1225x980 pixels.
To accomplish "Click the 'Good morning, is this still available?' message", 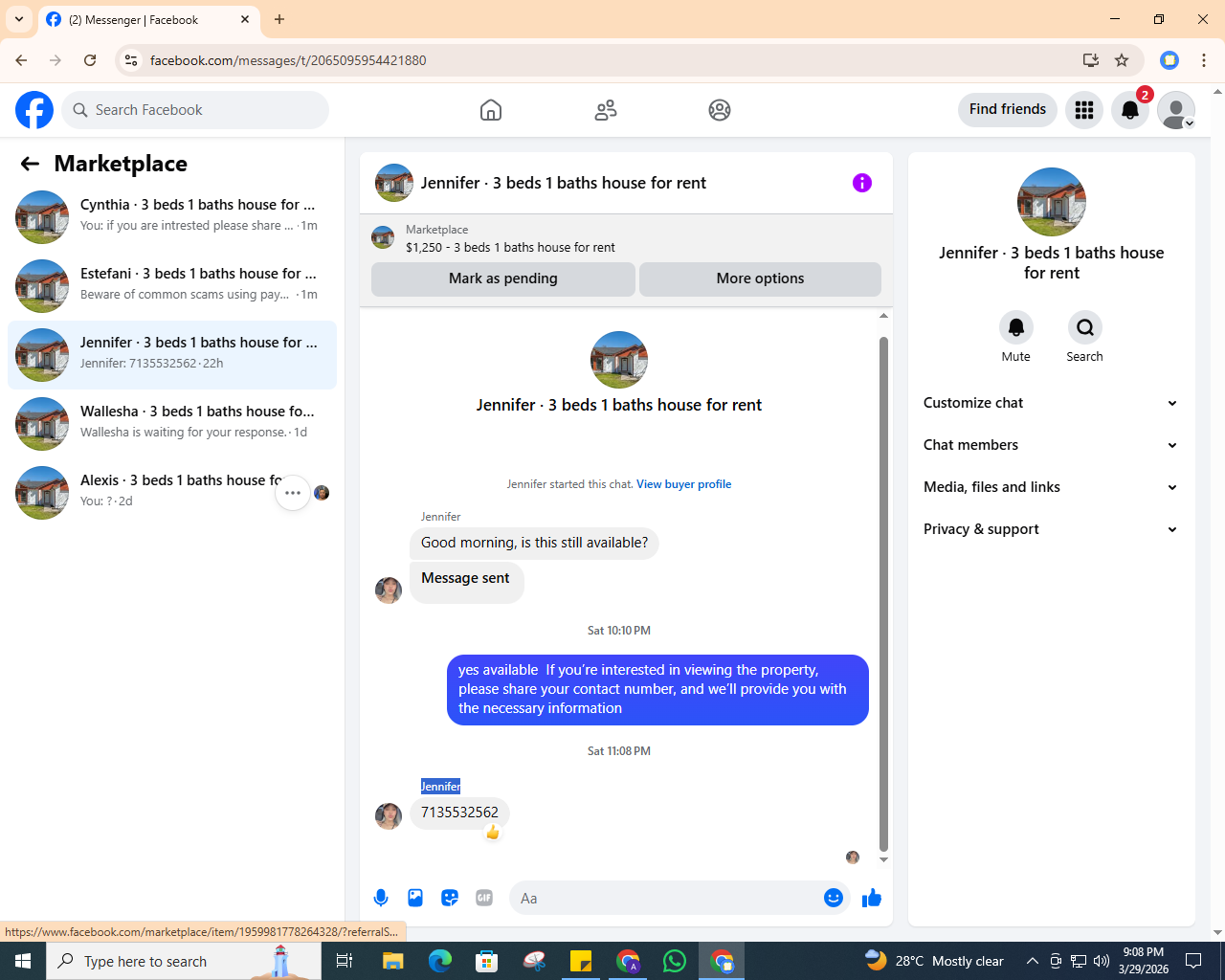I will [x=534, y=543].
